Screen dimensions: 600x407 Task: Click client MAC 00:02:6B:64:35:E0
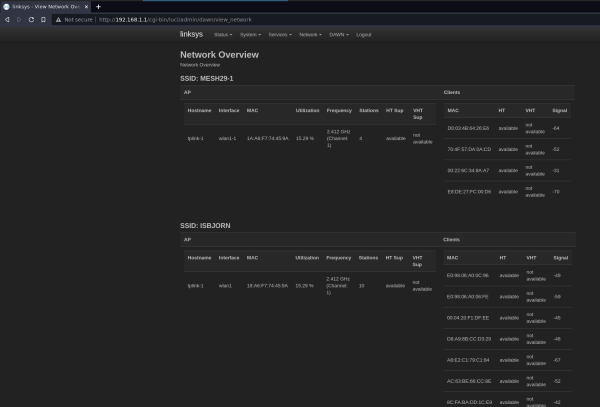pos(468,128)
